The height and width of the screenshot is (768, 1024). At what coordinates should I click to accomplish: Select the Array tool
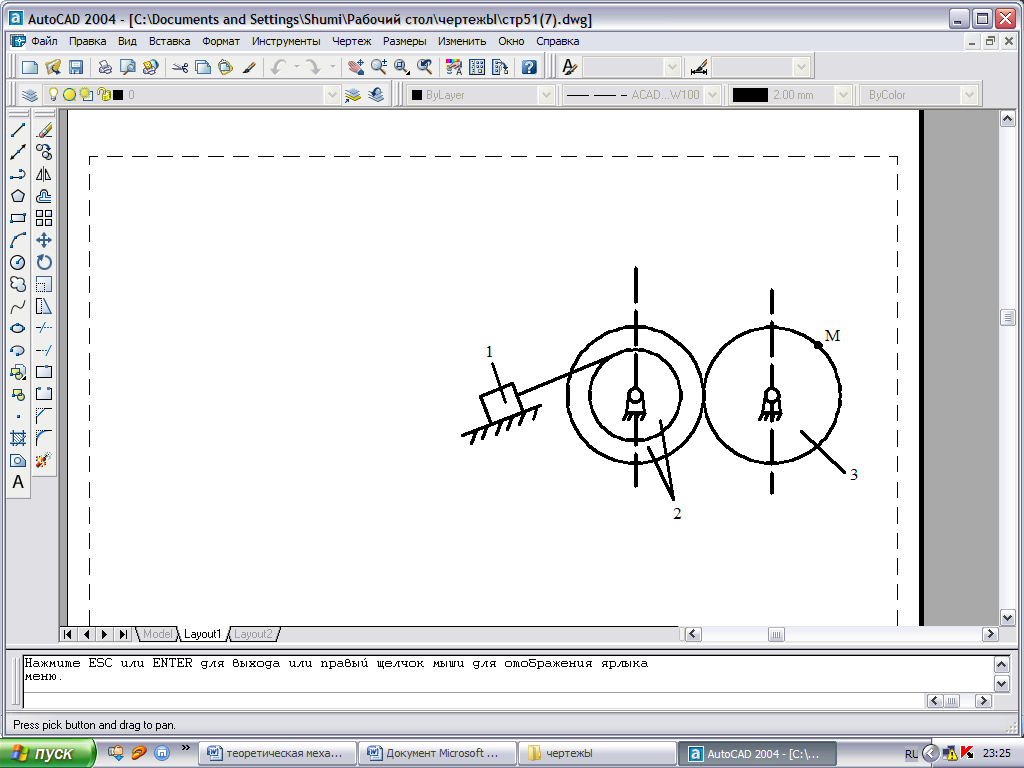tap(44, 218)
